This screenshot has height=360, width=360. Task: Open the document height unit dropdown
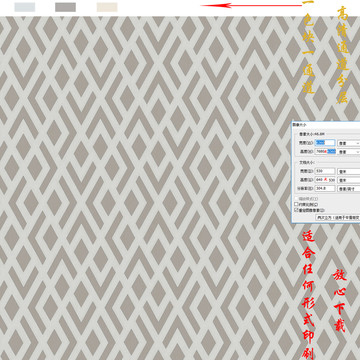pyautogui.click(x=349, y=180)
